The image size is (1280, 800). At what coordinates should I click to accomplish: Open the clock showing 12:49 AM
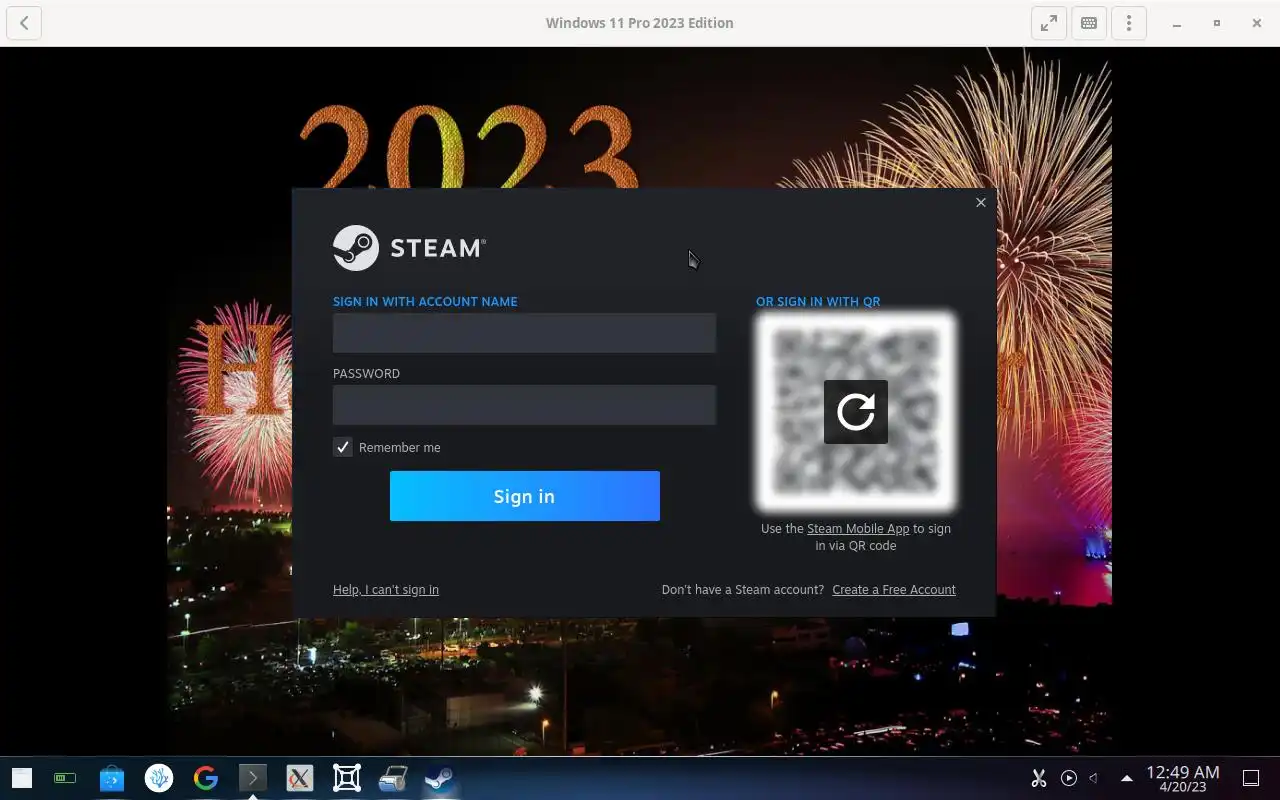(1183, 778)
